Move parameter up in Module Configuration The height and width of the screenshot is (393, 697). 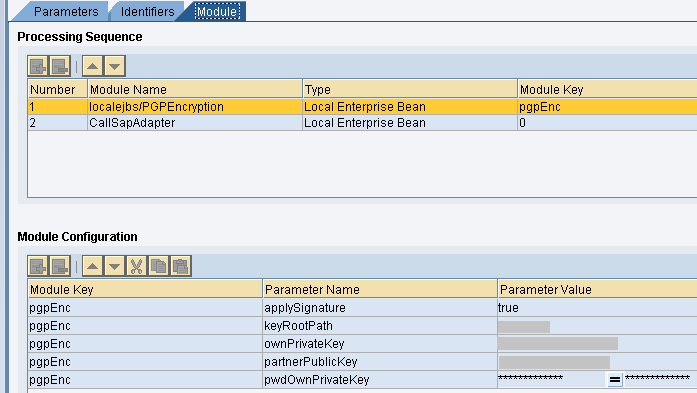pyautogui.click(x=92, y=266)
